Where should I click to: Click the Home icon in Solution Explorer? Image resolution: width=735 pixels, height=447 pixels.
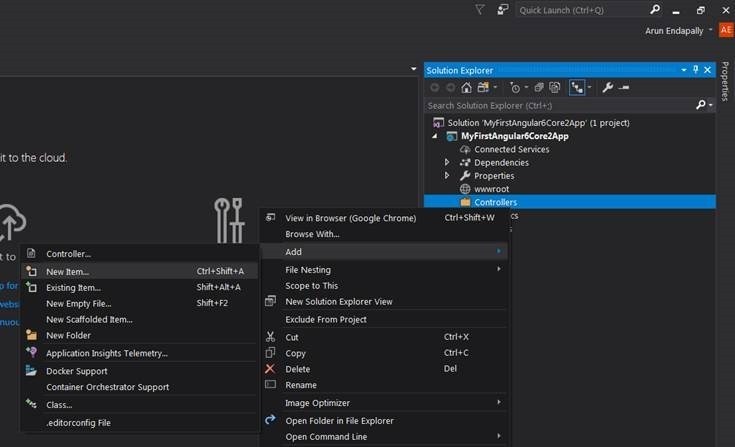[466, 88]
